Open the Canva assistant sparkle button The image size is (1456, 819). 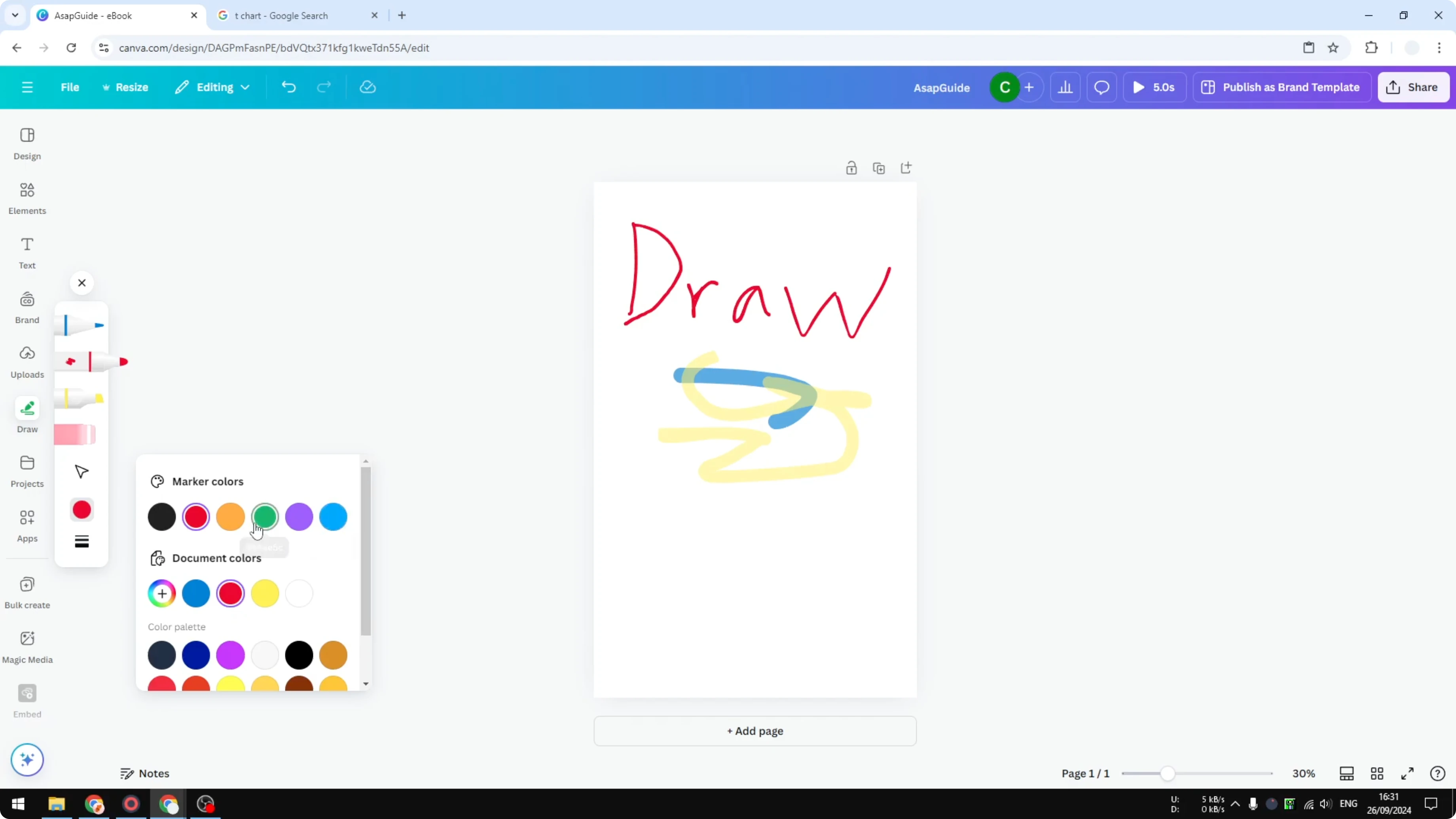(27, 760)
